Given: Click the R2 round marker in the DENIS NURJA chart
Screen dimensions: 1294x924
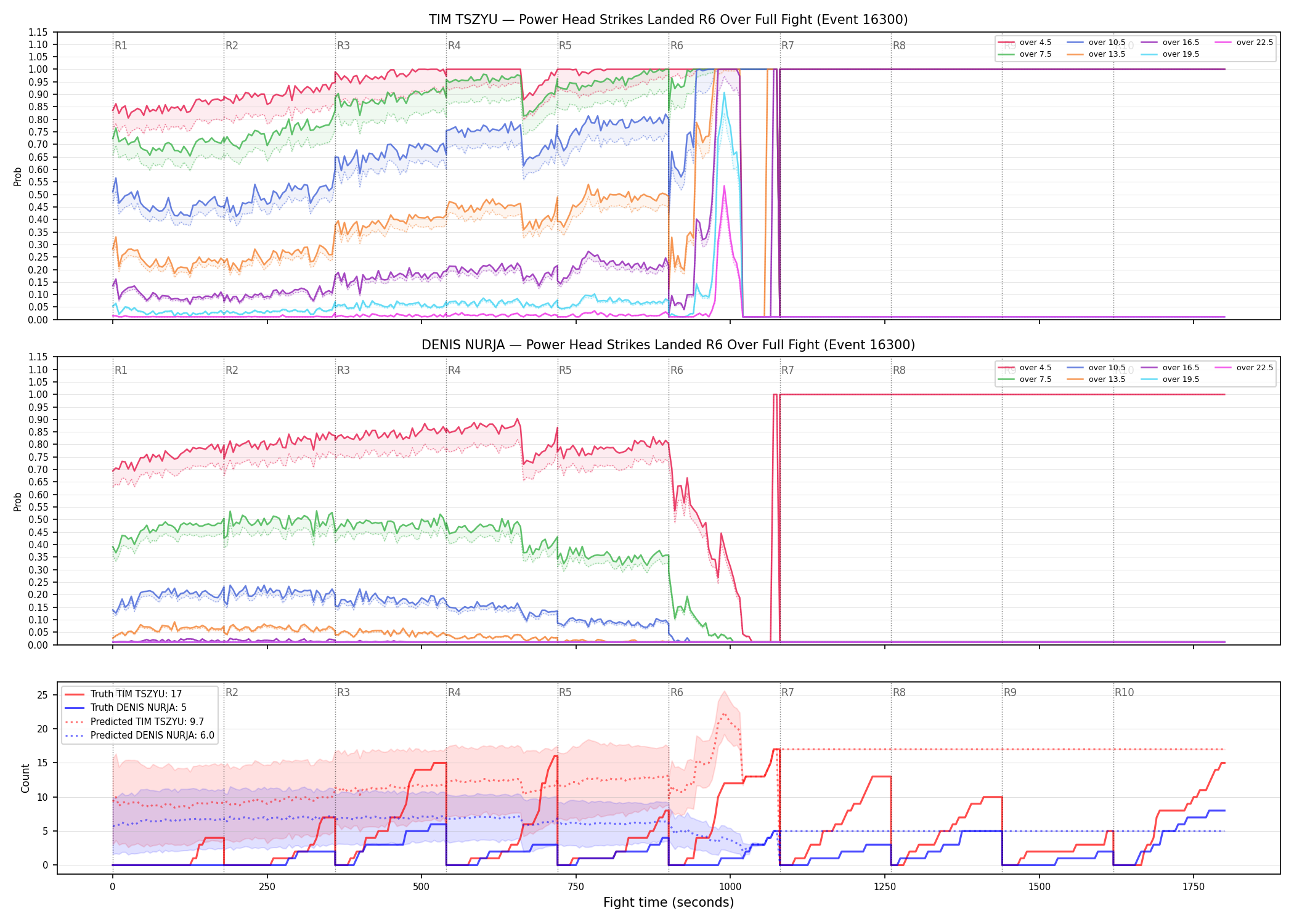Looking at the screenshot, I should 232,370.
